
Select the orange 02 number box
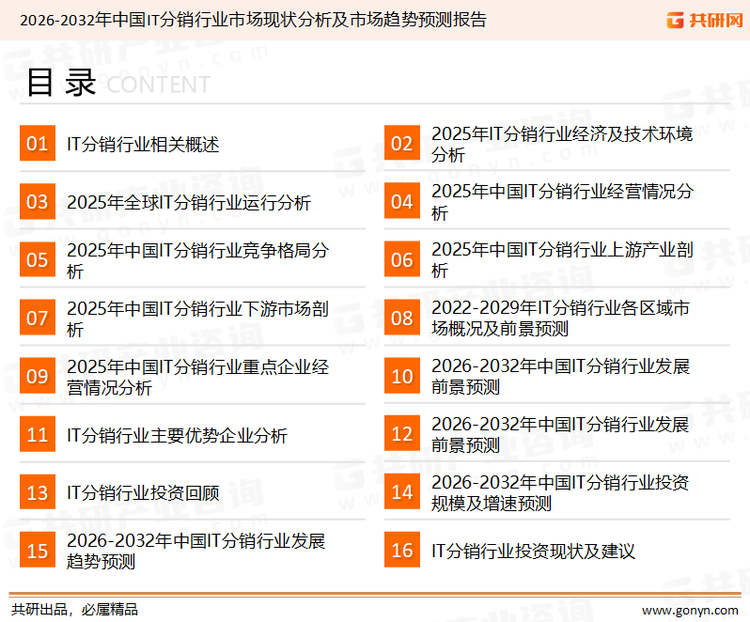[x=402, y=143]
